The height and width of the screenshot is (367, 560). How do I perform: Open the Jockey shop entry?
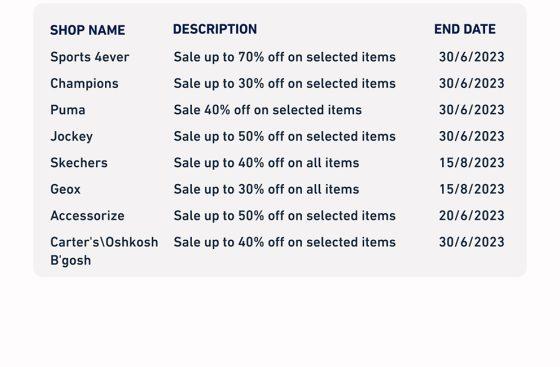pos(71,137)
